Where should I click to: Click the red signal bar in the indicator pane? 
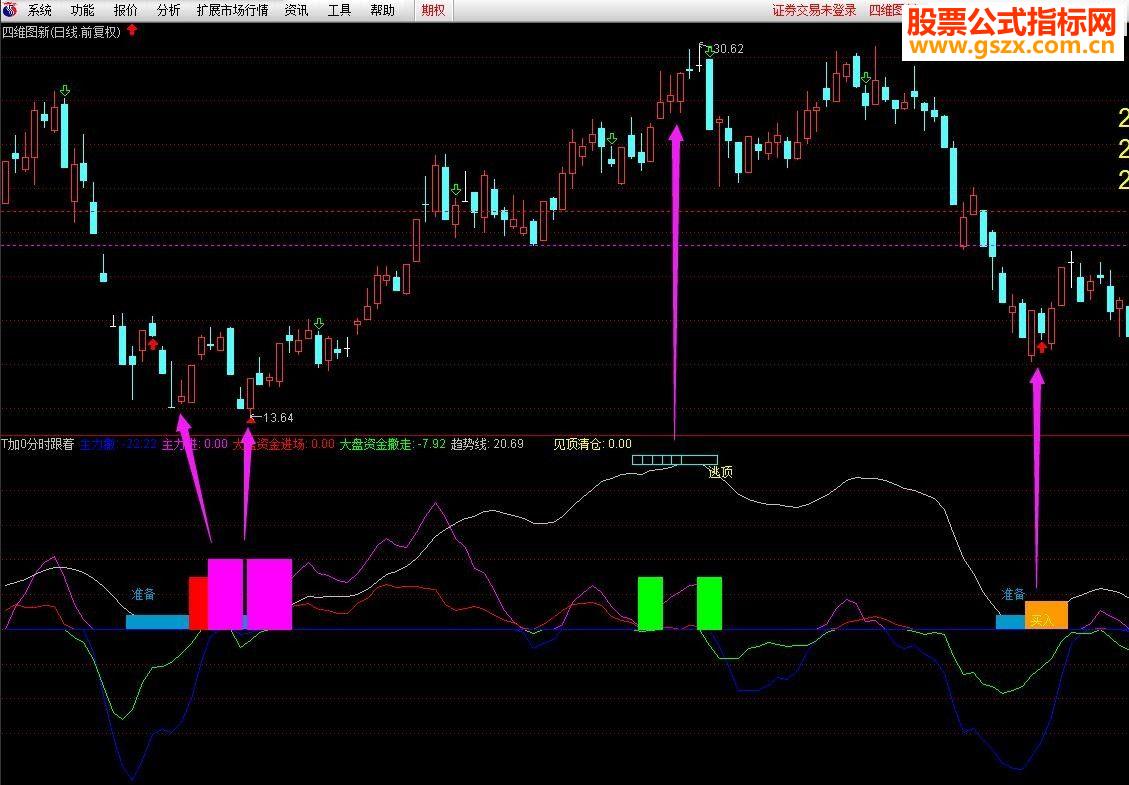(198, 603)
